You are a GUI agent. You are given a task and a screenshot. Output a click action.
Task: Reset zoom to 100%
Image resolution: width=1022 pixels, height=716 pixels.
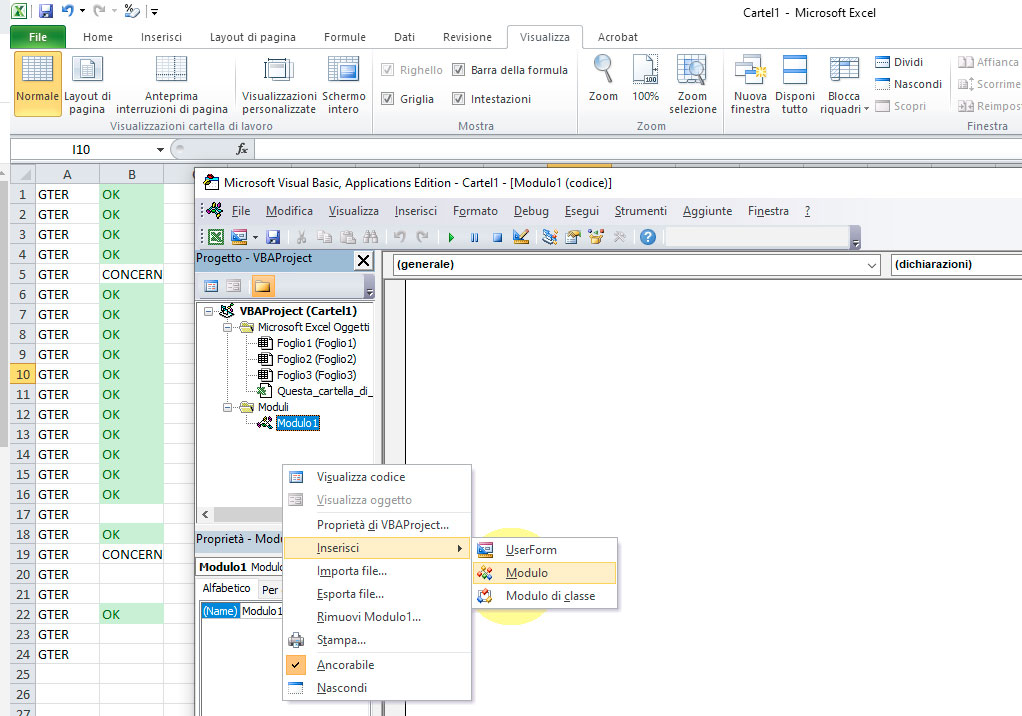(x=645, y=79)
